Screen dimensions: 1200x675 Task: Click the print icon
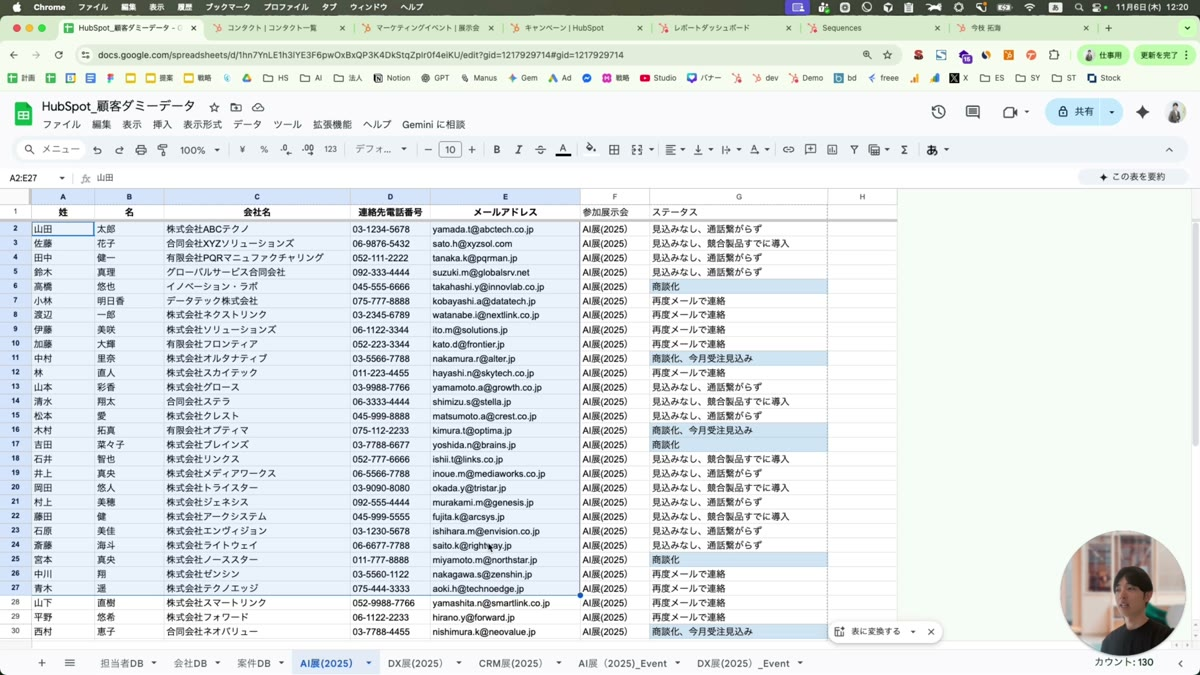tap(141, 150)
